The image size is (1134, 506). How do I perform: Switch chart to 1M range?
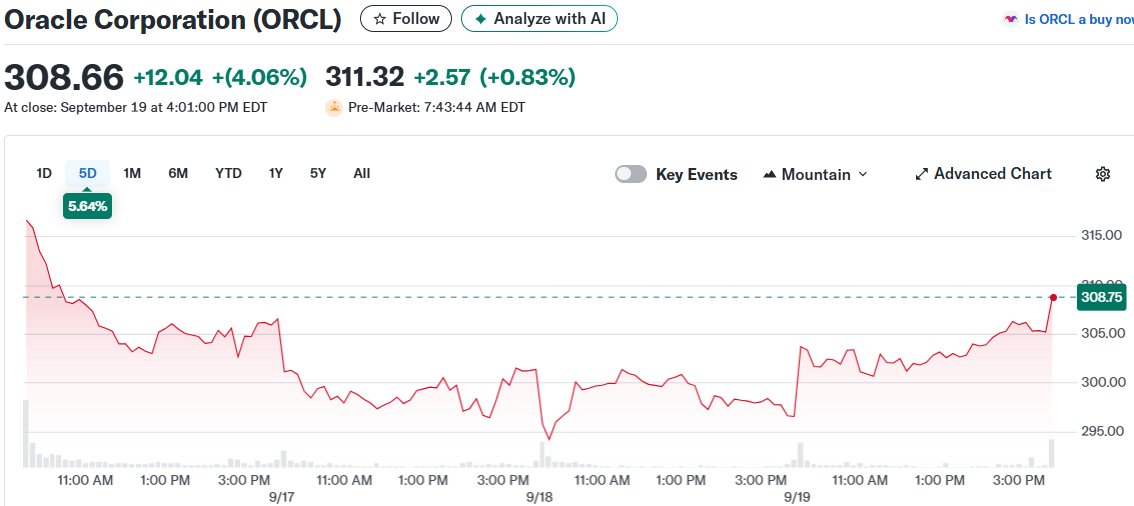tap(132, 173)
